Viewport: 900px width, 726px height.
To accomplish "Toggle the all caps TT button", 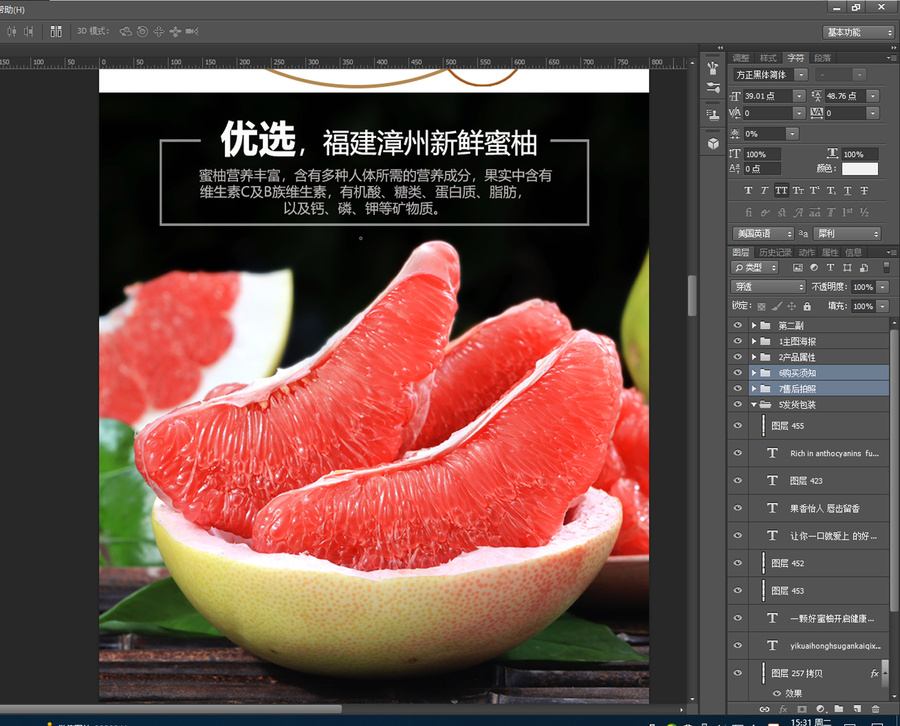I will [x=781, y=191].
